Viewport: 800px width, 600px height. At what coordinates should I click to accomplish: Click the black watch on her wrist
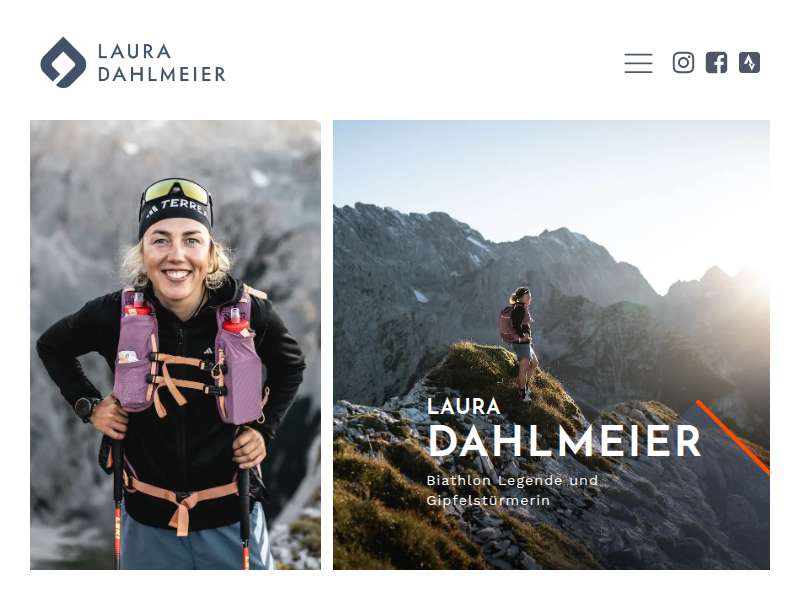(x=85, y=408)
